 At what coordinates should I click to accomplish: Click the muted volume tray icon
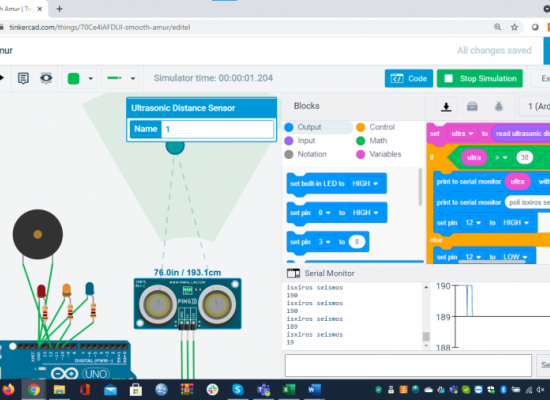[x=540, y=389]
